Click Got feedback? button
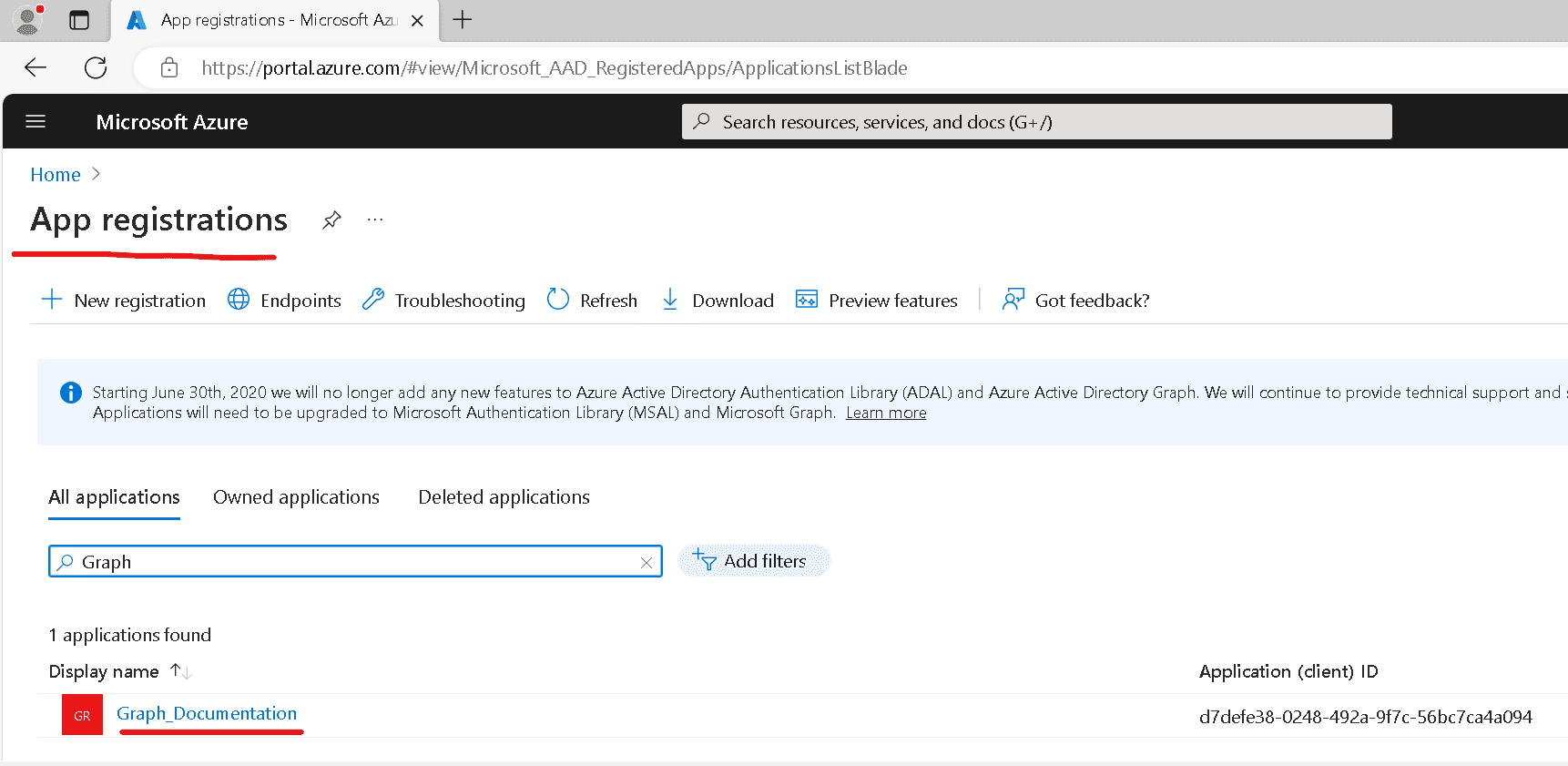This screenshot has height=766, width=1568. [1075, 300]
